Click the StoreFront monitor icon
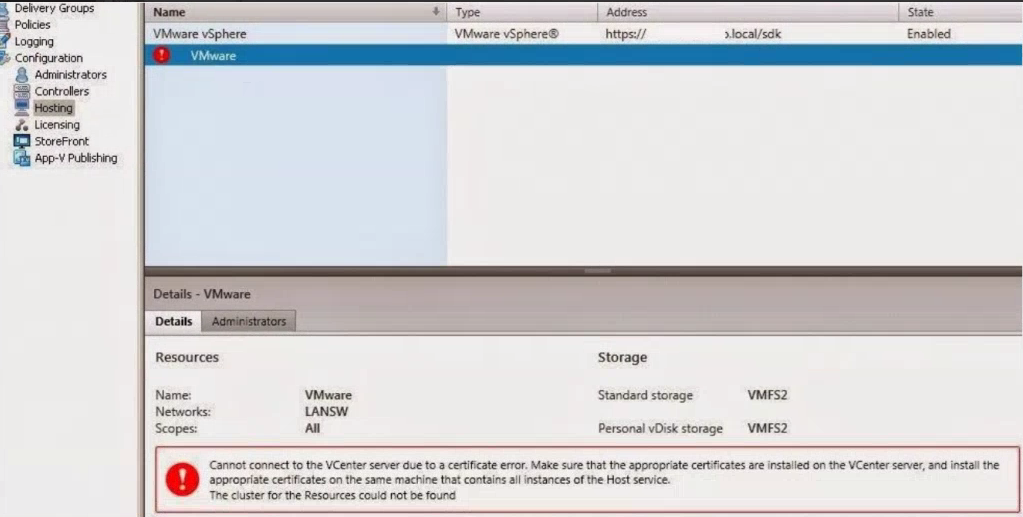Image resolution: width=1023 pixels, height=517 pixels. click(21, 141)
